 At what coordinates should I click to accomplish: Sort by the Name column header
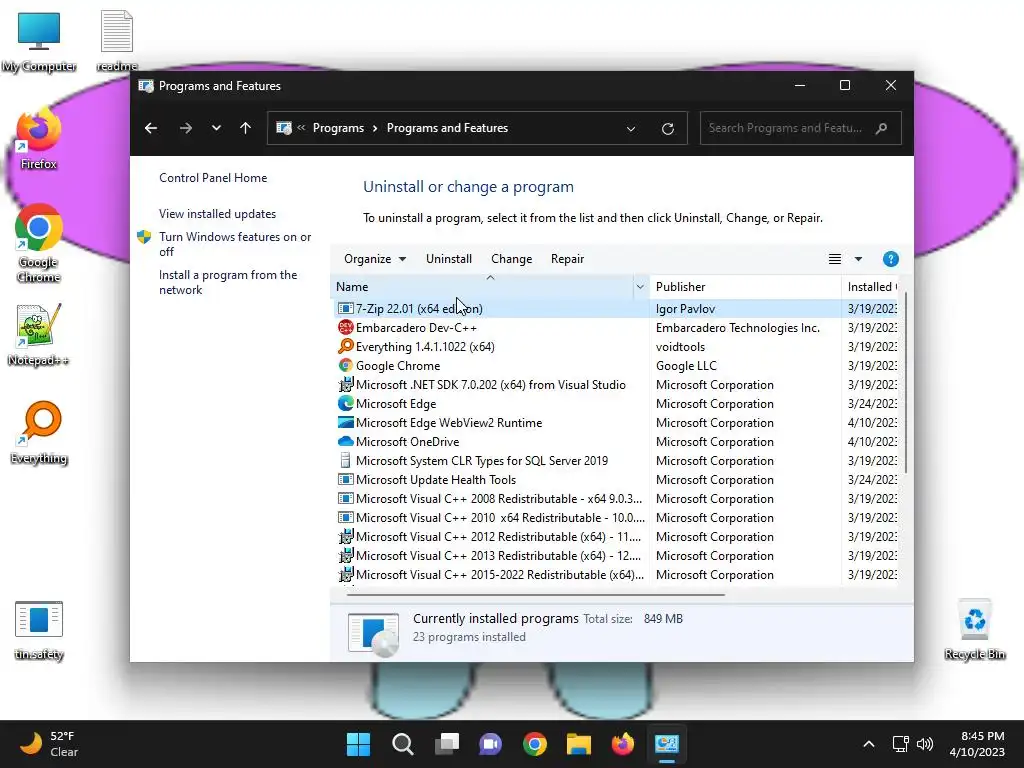[x=482, y=287]
